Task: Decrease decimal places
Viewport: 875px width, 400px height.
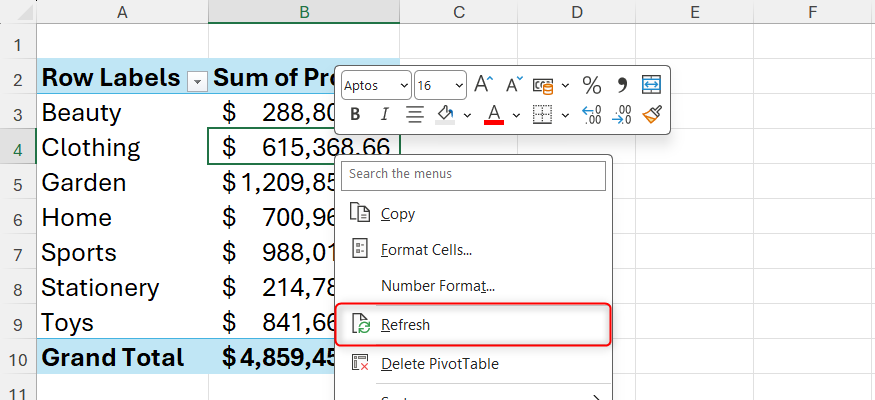Action: (621, 115)
